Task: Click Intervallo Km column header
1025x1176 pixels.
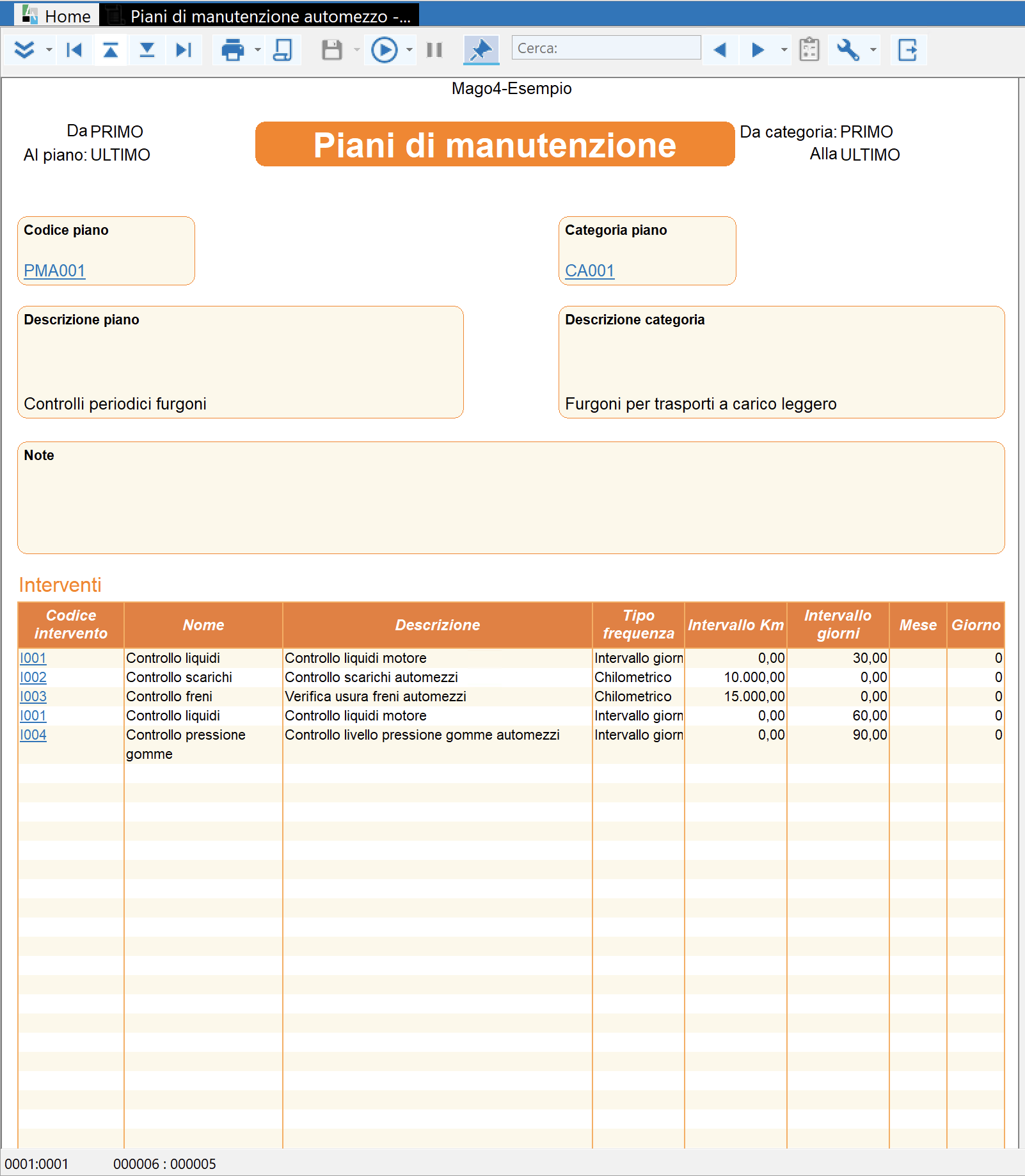Action: 736,624
